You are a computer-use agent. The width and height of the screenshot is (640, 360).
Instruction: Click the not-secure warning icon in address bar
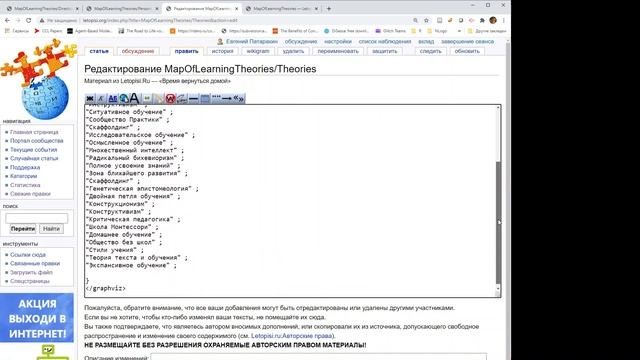pos(42,20)
